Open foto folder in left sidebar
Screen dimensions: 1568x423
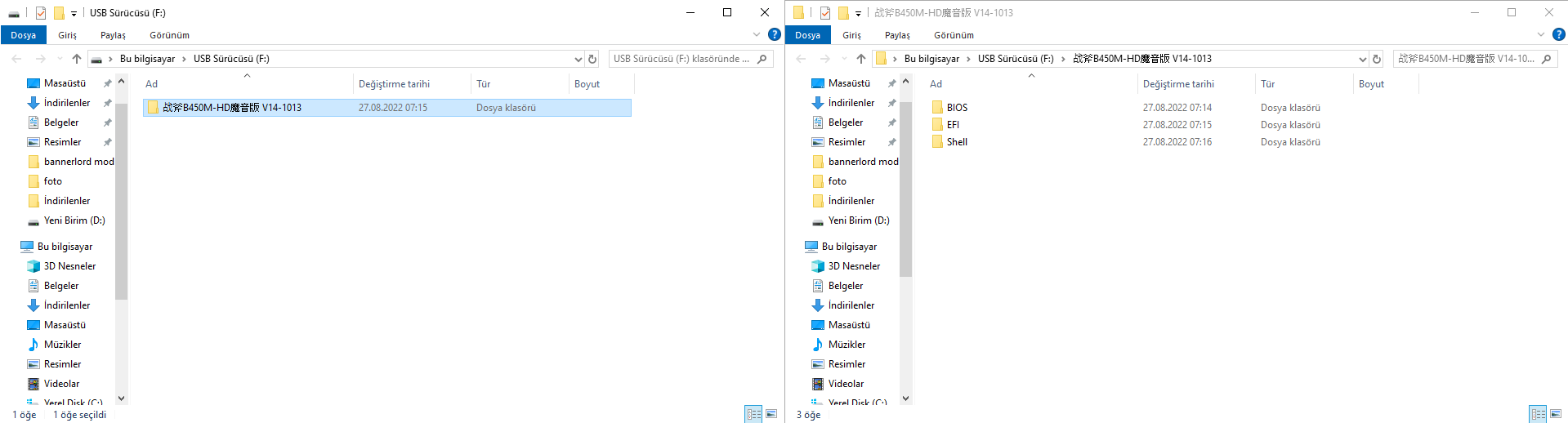click(52, 181)
